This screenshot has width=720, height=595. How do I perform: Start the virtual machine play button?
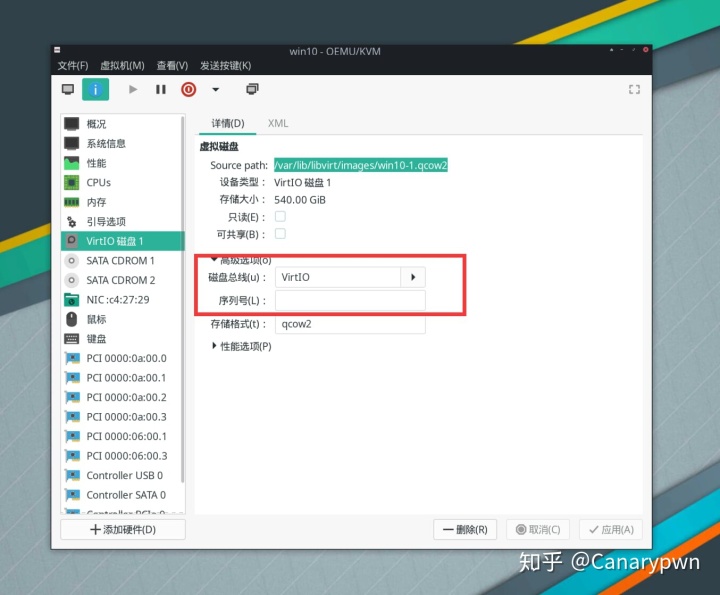(x=133, y=89)
